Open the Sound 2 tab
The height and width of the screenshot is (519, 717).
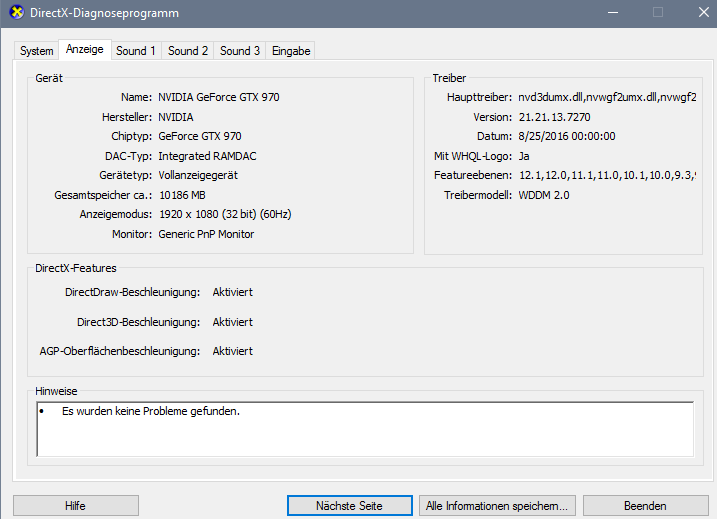tap(187, 51)
